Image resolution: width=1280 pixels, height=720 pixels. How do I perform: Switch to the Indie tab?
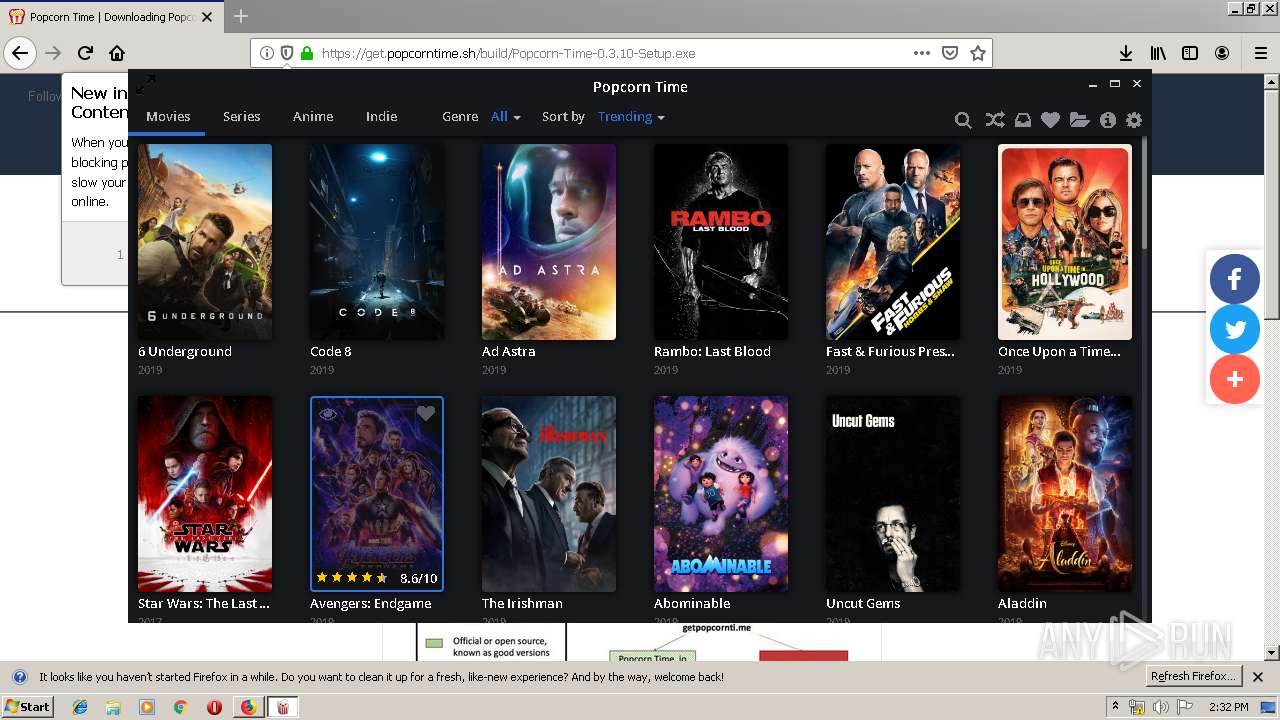[x=381, y=116]
